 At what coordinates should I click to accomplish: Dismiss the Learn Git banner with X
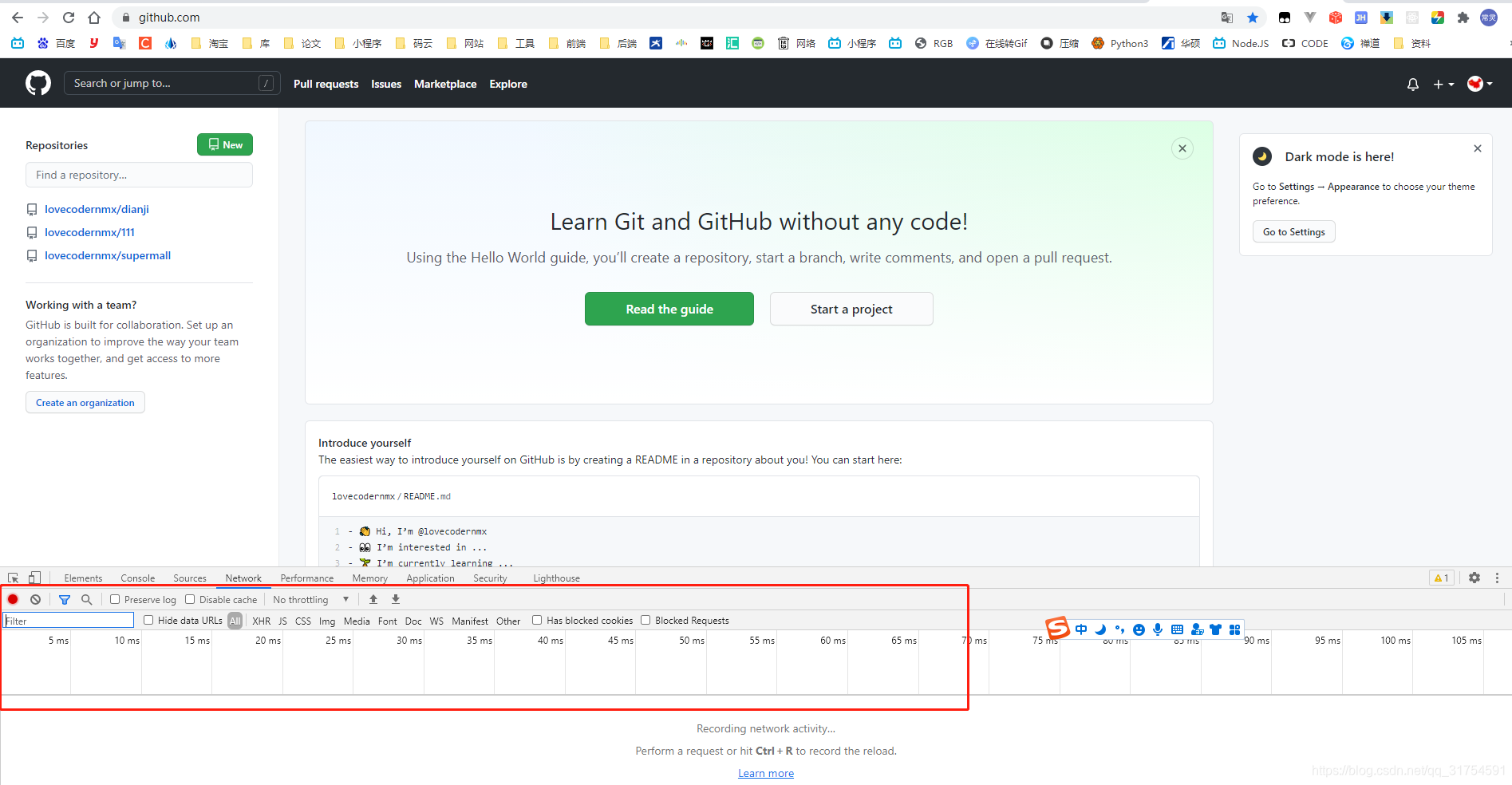pyautogui.click(x=1182, y=148)
